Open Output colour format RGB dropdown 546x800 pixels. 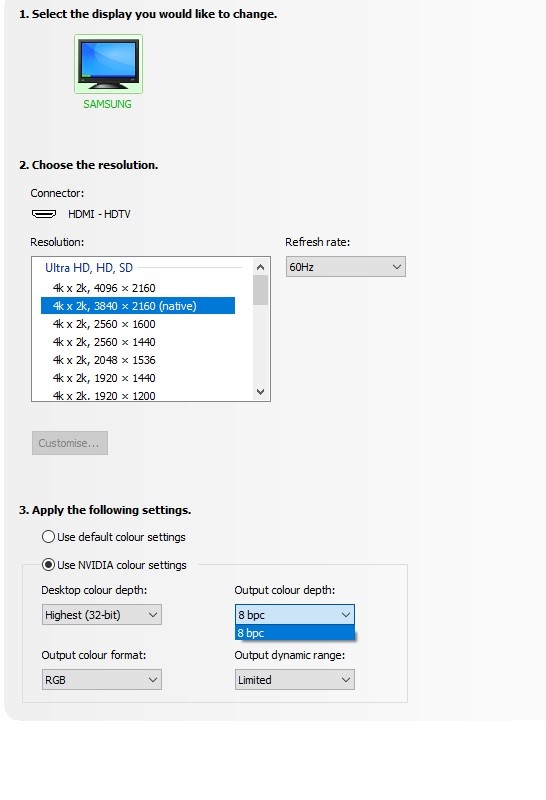pos(102,680)
